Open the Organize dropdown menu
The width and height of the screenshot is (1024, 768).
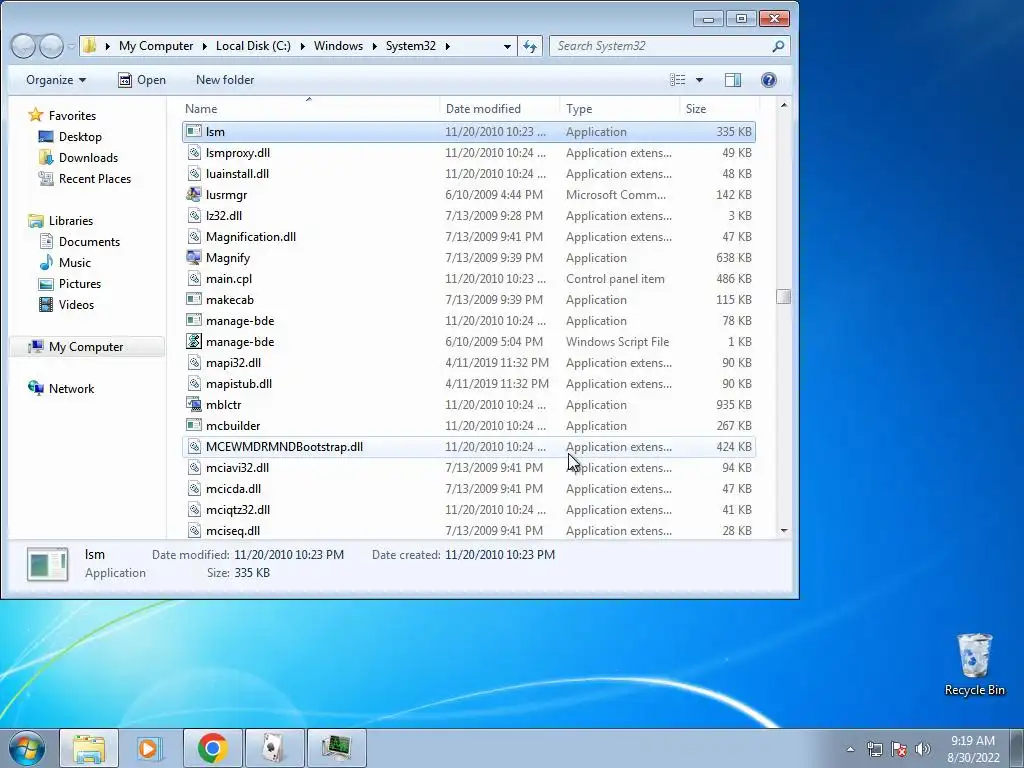(56, 80)
